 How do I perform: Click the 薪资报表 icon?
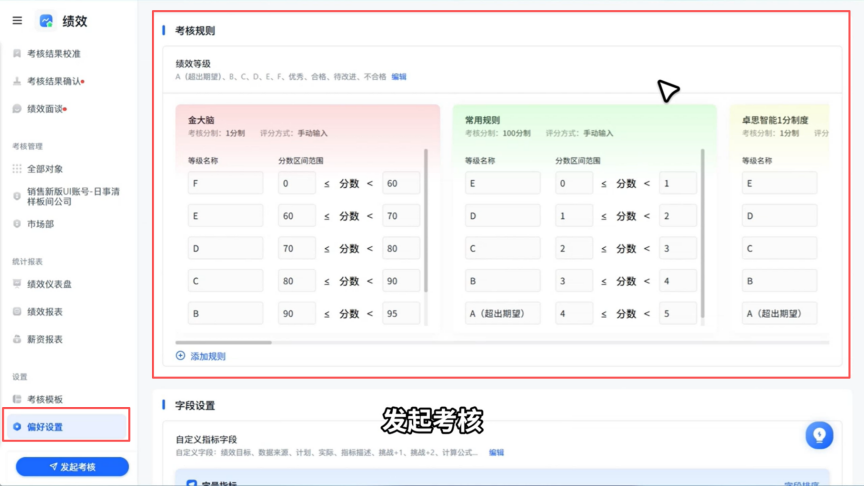pos(17,339)
